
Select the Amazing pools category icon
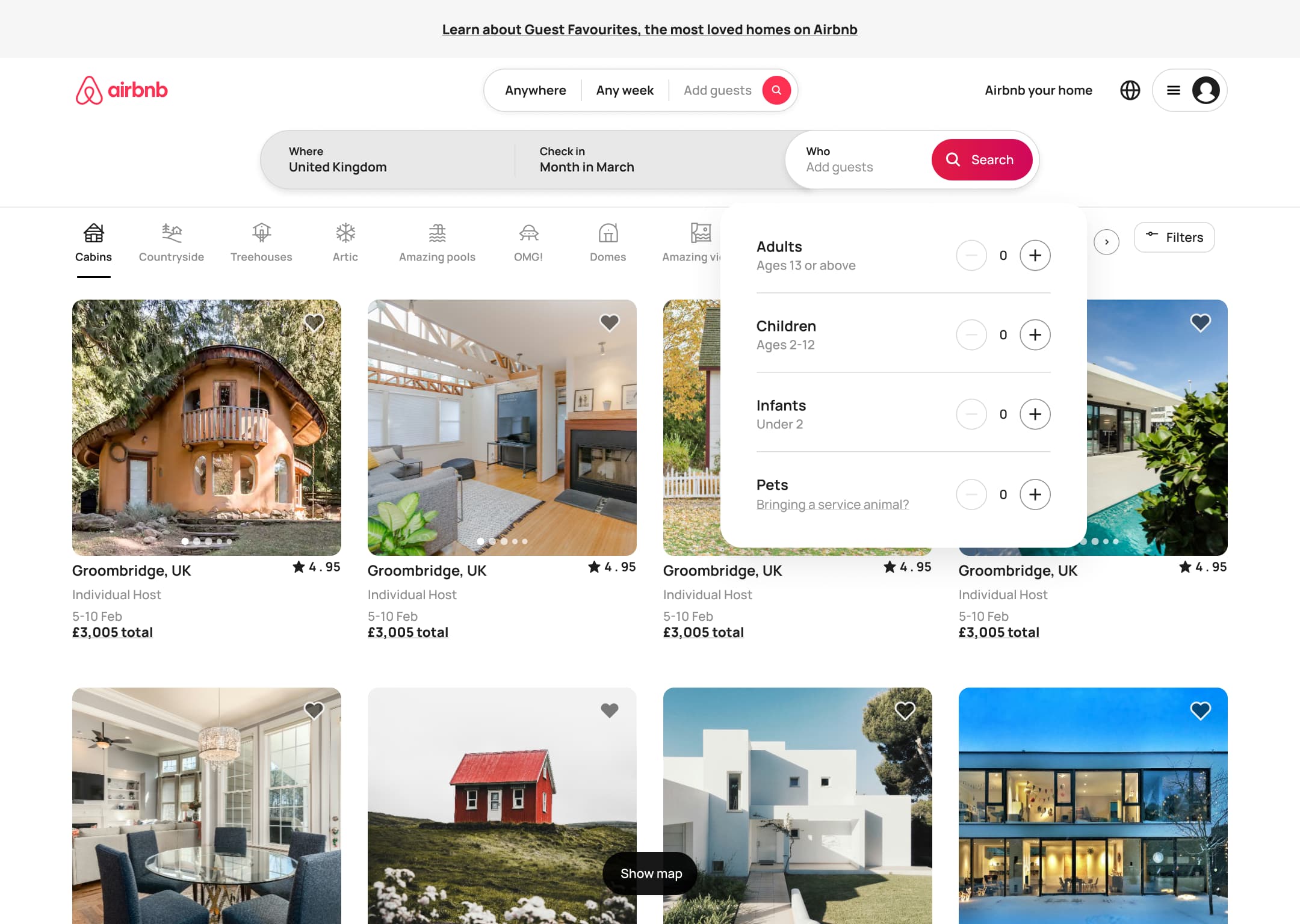coord(437,233)
